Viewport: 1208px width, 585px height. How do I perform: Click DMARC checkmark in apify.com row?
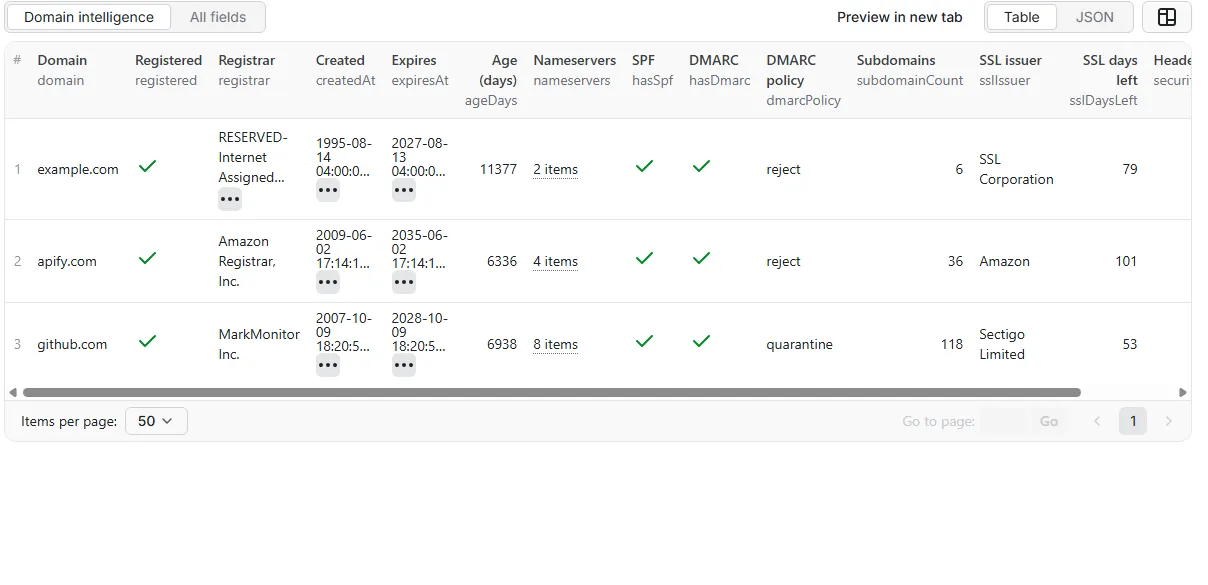tap(701, 258)
